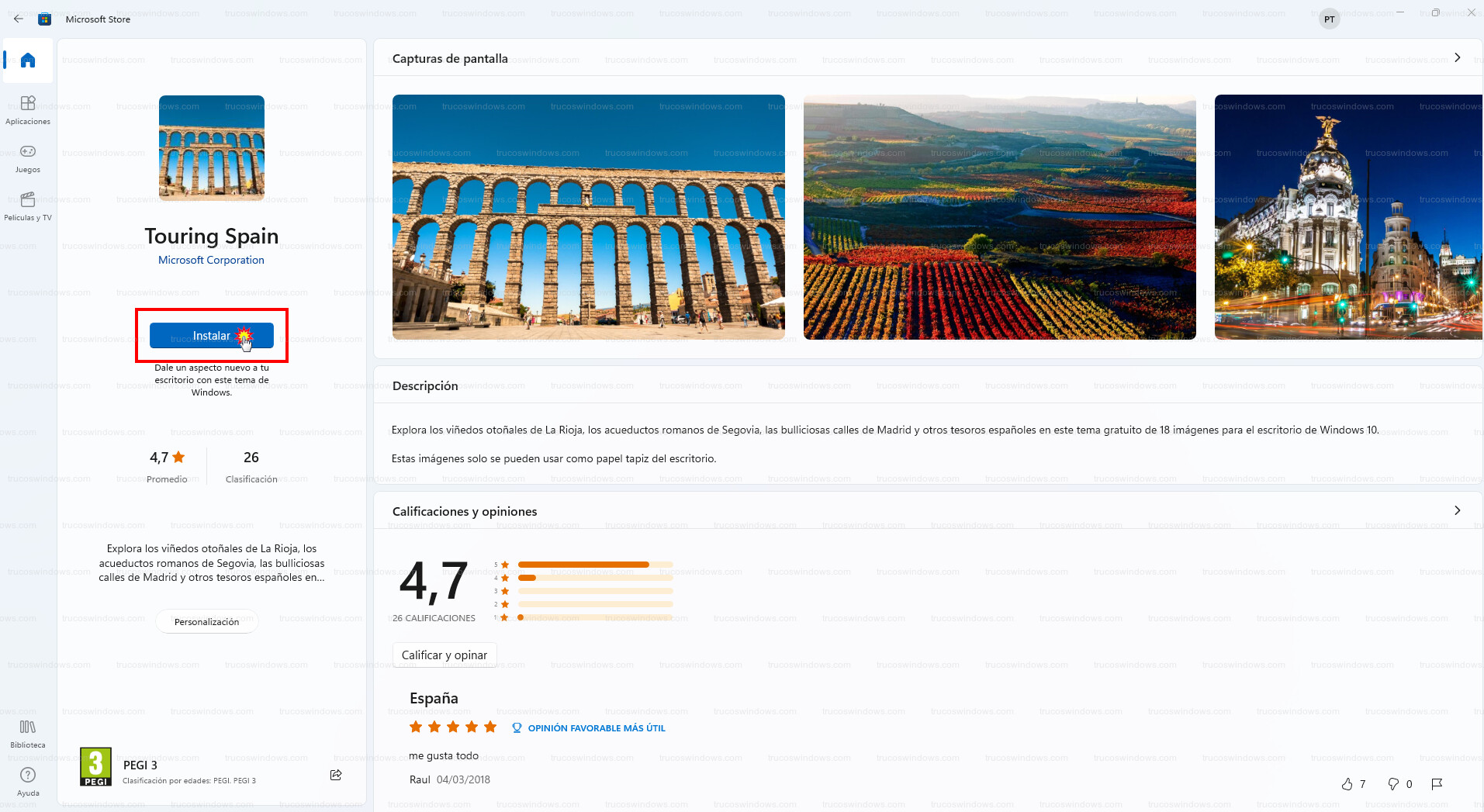1484x812 pixels.
Task: Expand Calificaciones y opiniones arrow
Action: (x=1457, y=510)
